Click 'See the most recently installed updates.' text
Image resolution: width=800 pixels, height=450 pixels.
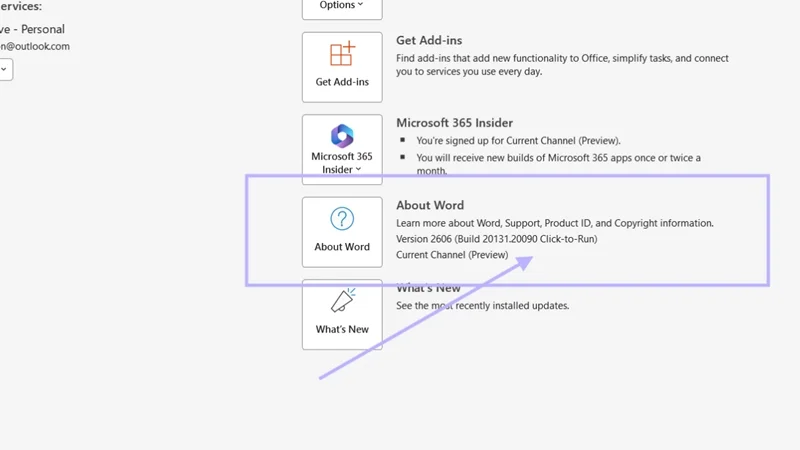[x=483, y=306]
